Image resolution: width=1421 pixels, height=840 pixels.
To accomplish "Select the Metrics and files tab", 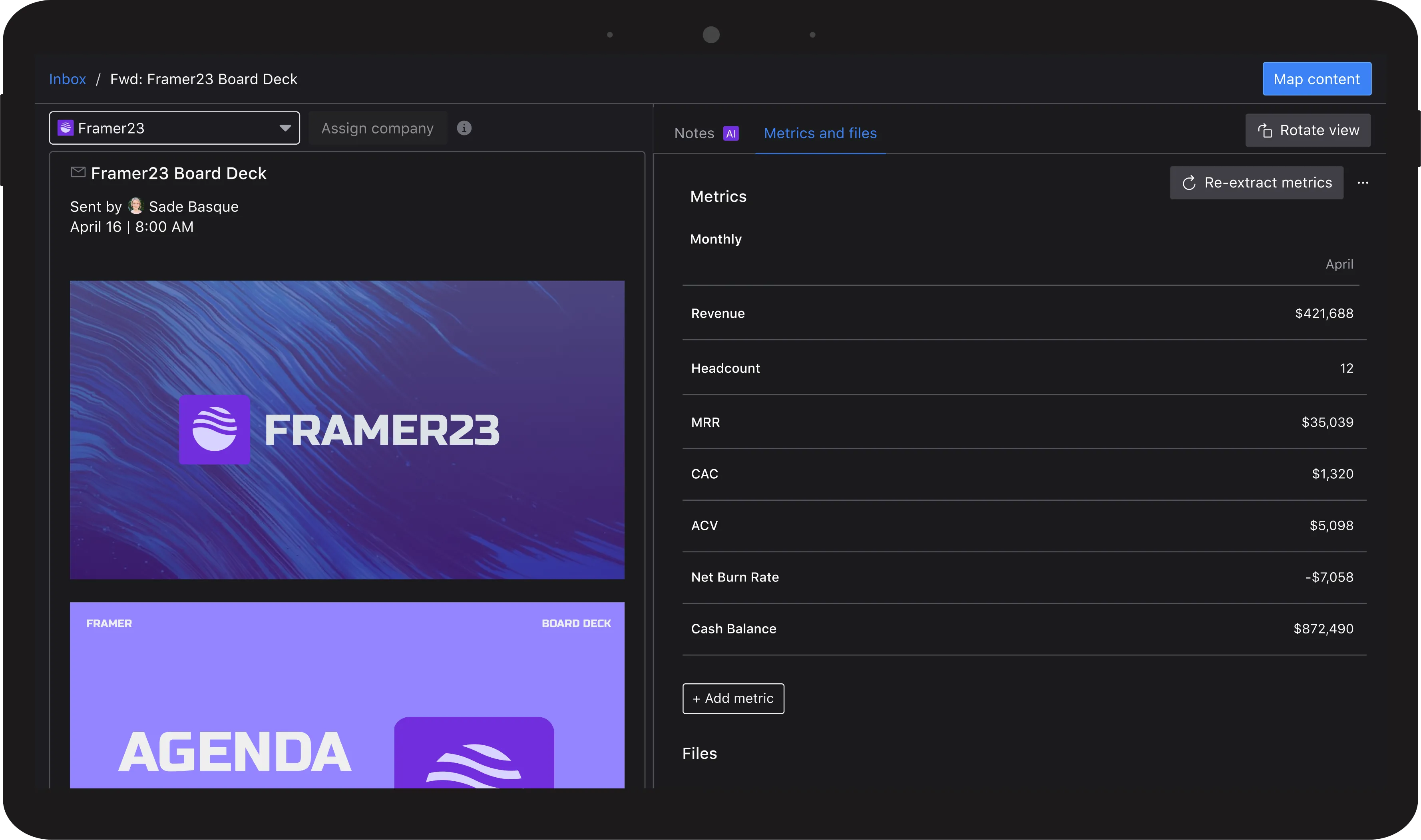I will [x=820, y=133].
